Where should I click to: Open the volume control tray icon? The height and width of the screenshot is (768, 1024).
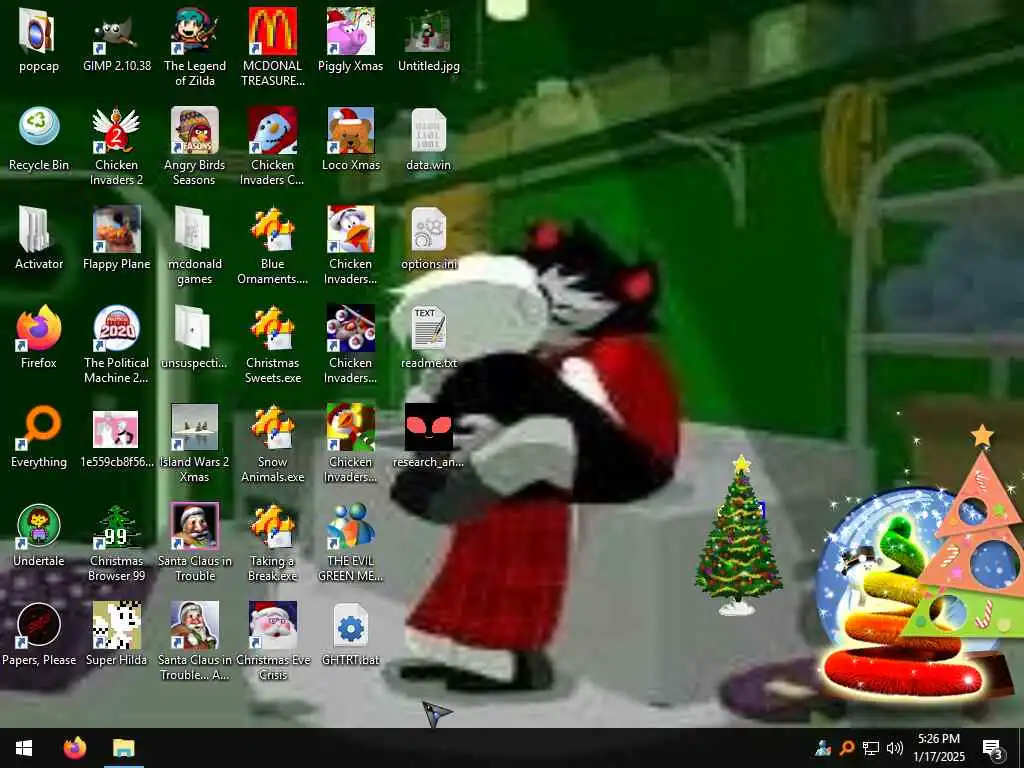(x=895, y=748)
